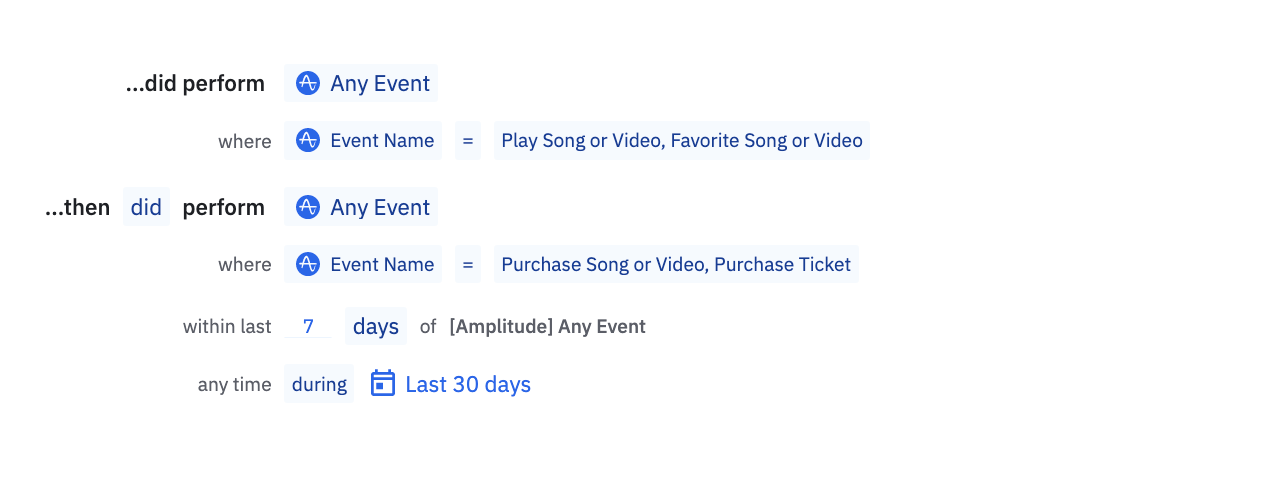The height and width of the screenshot is (486, 1280).
Task: Change the equals operator before Purchase Song or Video
Action: (467, 264)
